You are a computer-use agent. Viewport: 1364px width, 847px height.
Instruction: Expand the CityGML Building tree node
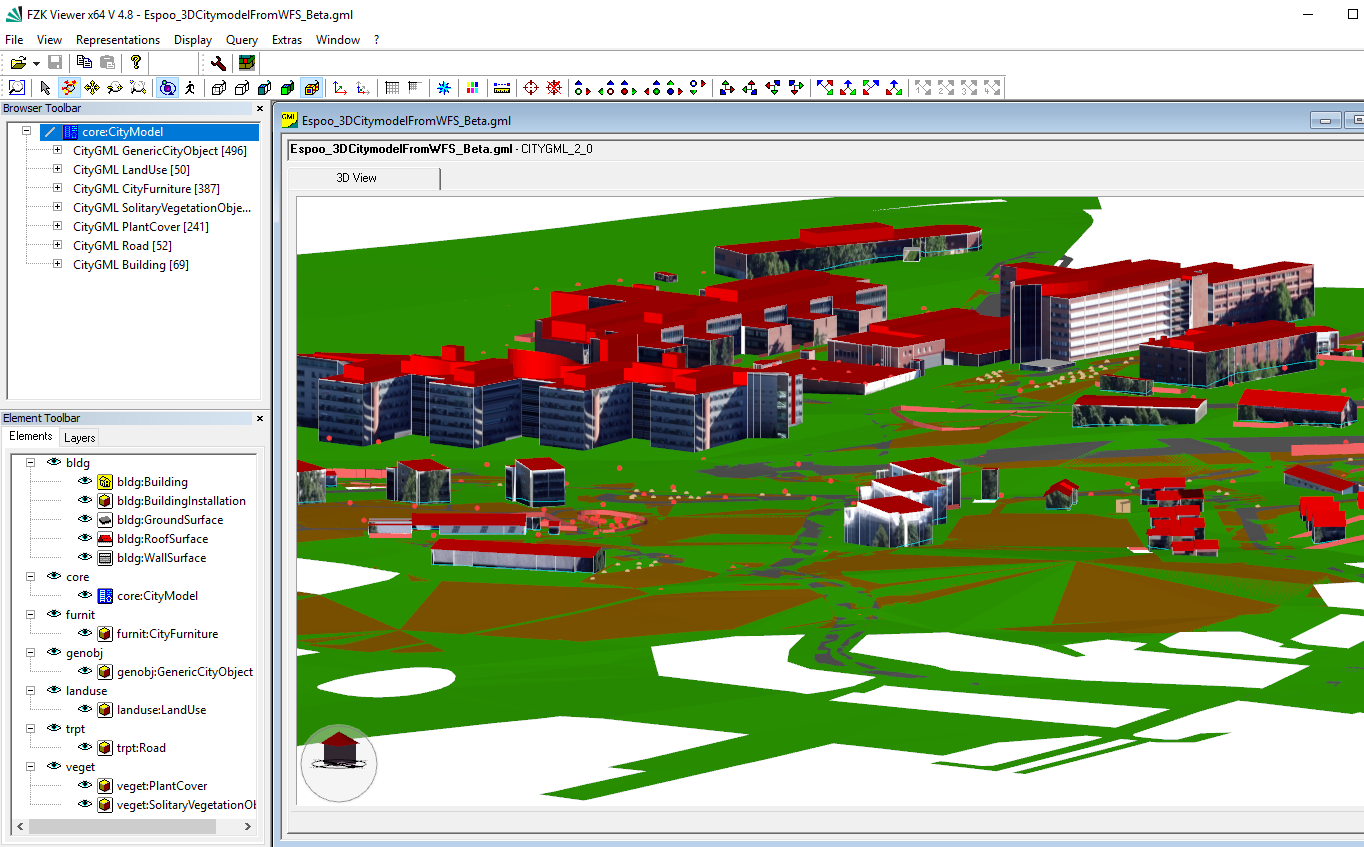(56, 264)
